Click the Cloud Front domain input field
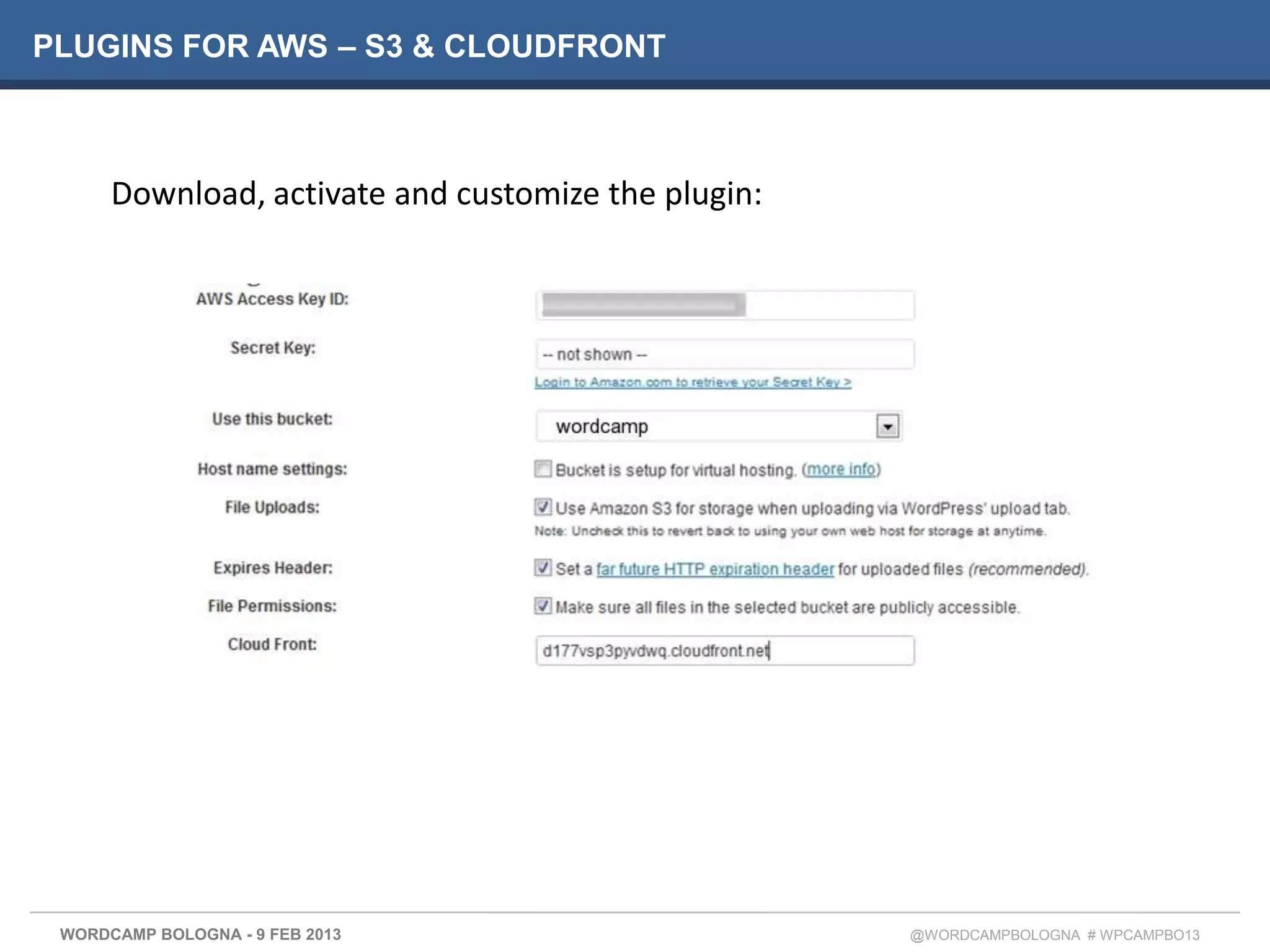Viewport: 1270px width, 952px height. pos(725,651)
